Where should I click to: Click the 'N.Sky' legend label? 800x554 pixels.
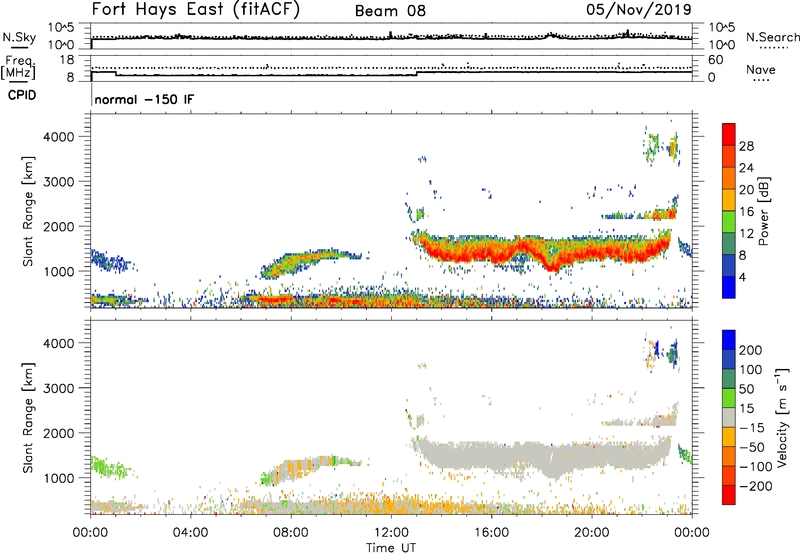[x=19, y=37]
